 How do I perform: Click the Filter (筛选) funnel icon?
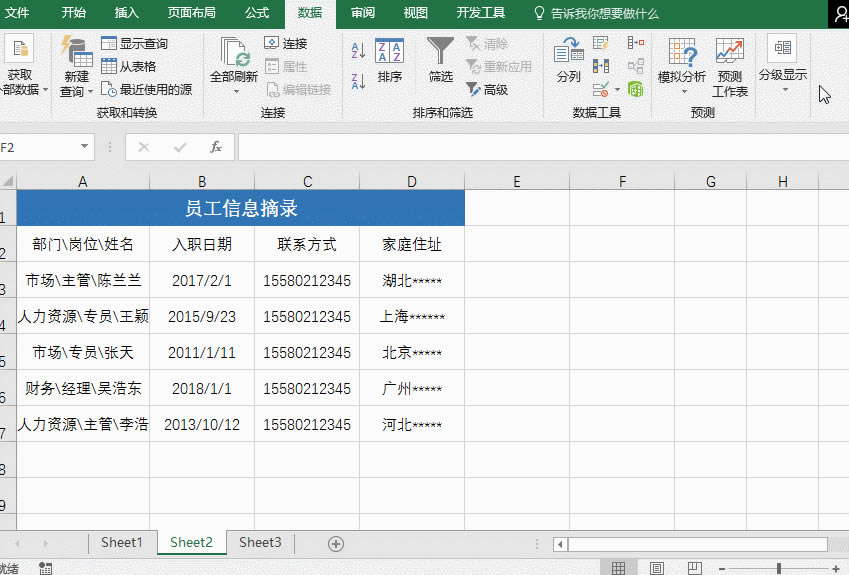[x=440, y=60]
